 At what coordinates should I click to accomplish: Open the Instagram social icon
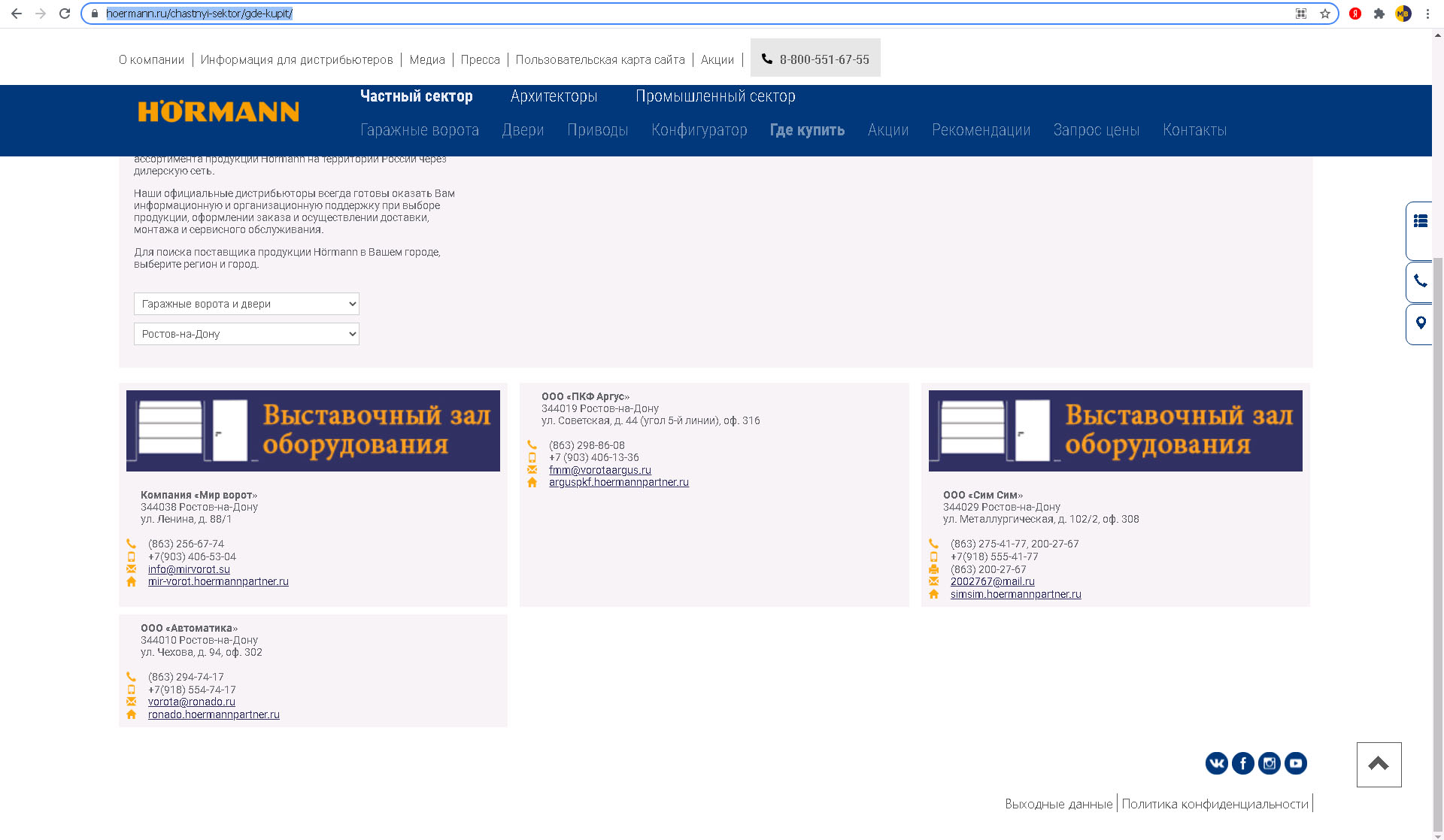pyautogui.click(x=1270, y=763)
